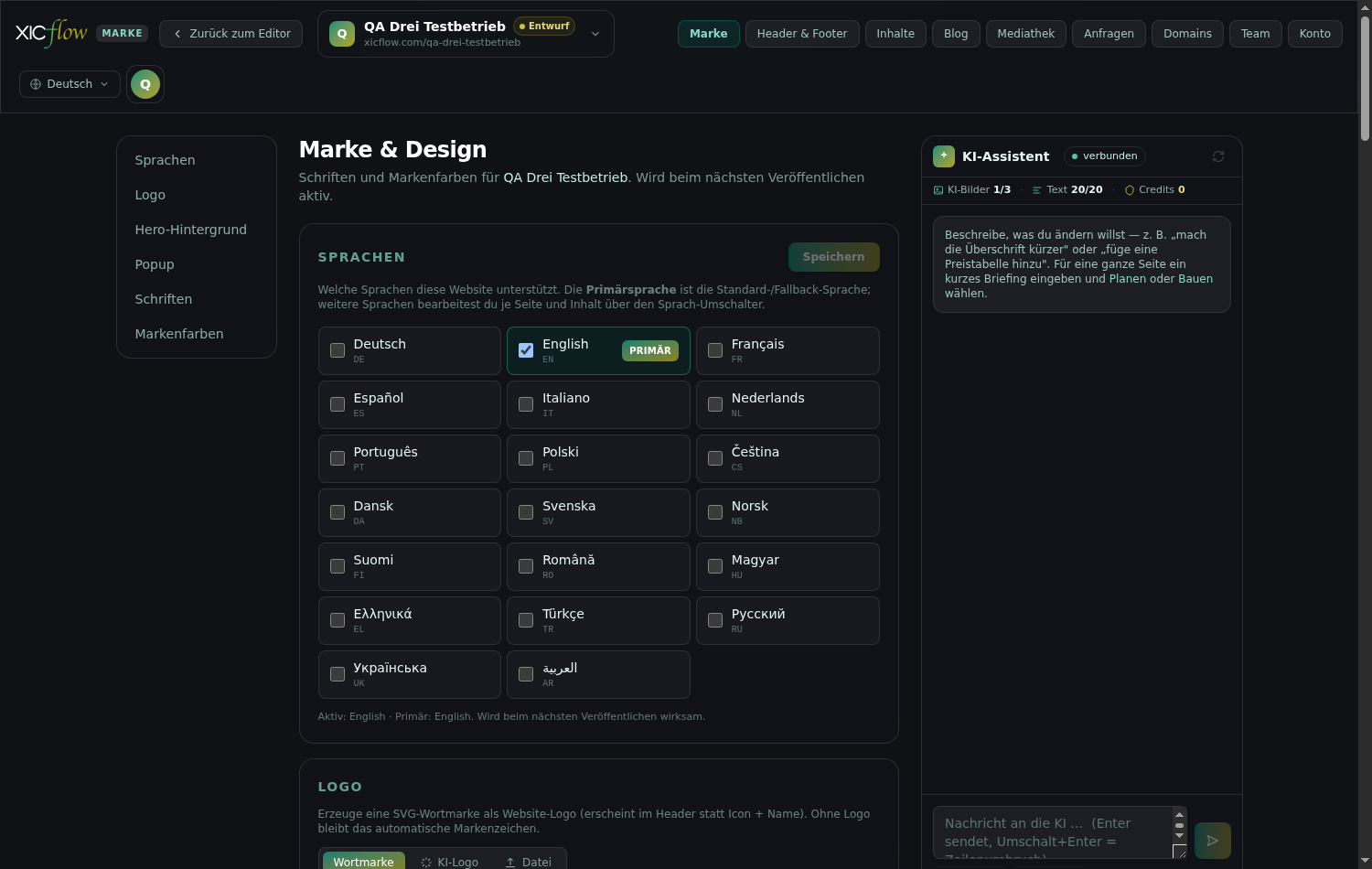Viewport: 1372px width, 869px height.
Task: Enable the Svenska language checkbox
Action: [x=526, y=512]
